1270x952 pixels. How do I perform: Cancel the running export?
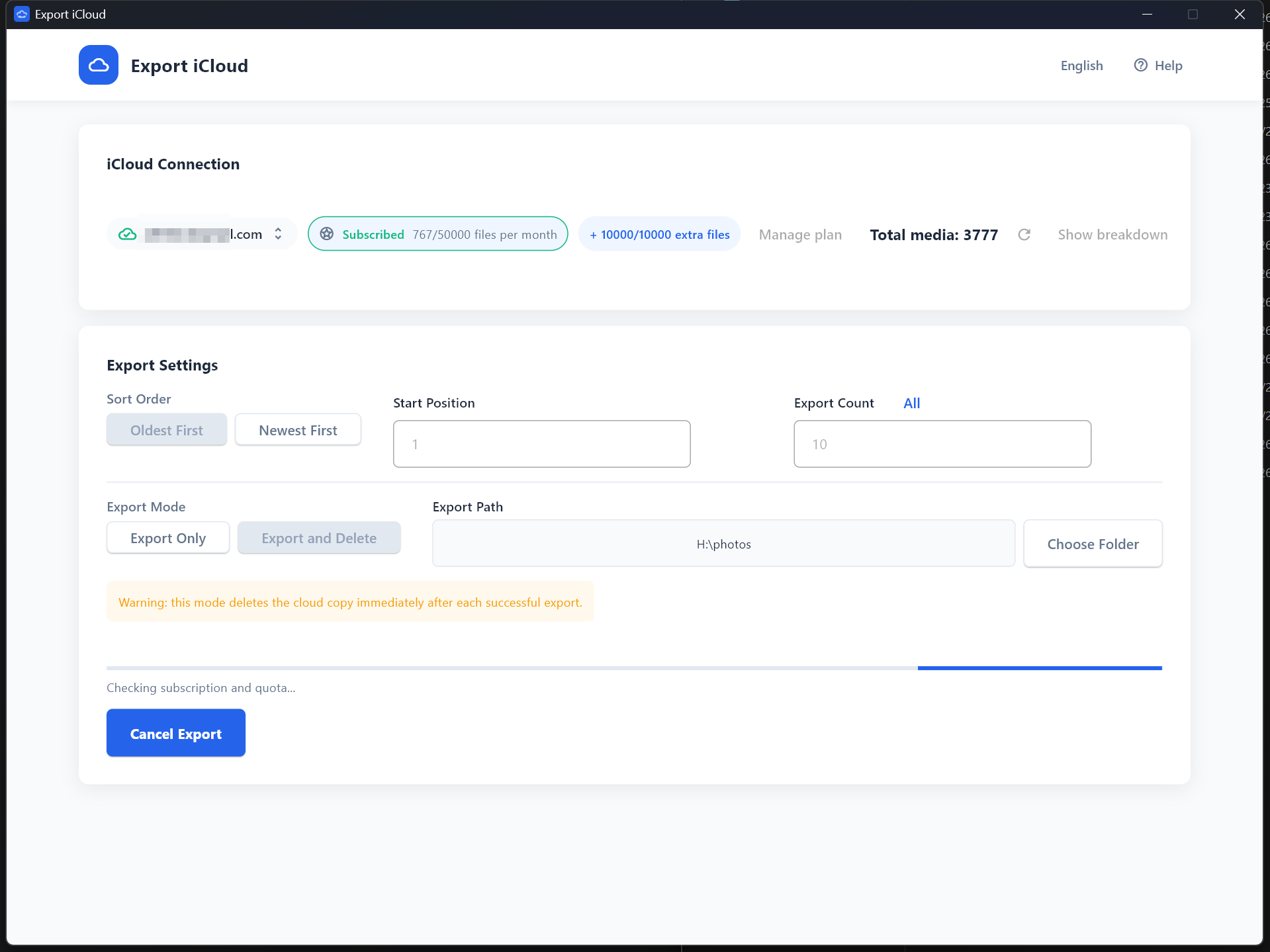(175, 733)
